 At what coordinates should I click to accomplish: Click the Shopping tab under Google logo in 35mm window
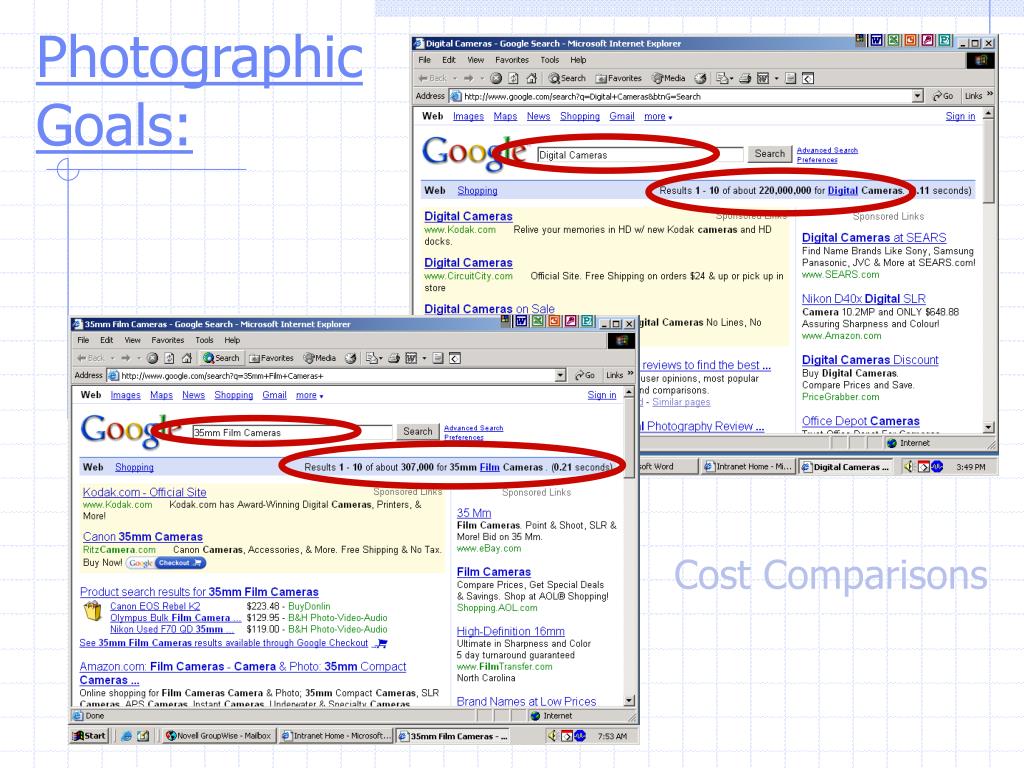tap(135, 468)
